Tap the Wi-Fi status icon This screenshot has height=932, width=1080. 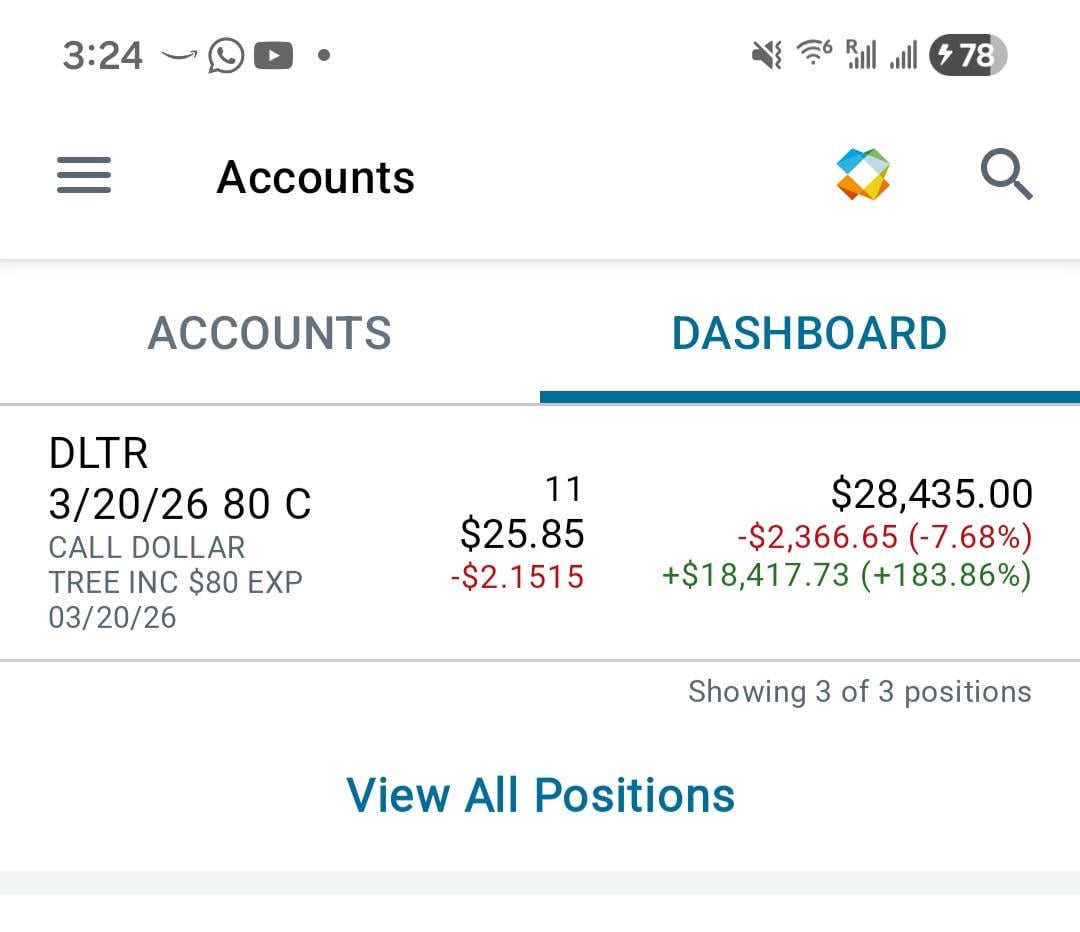814,55
